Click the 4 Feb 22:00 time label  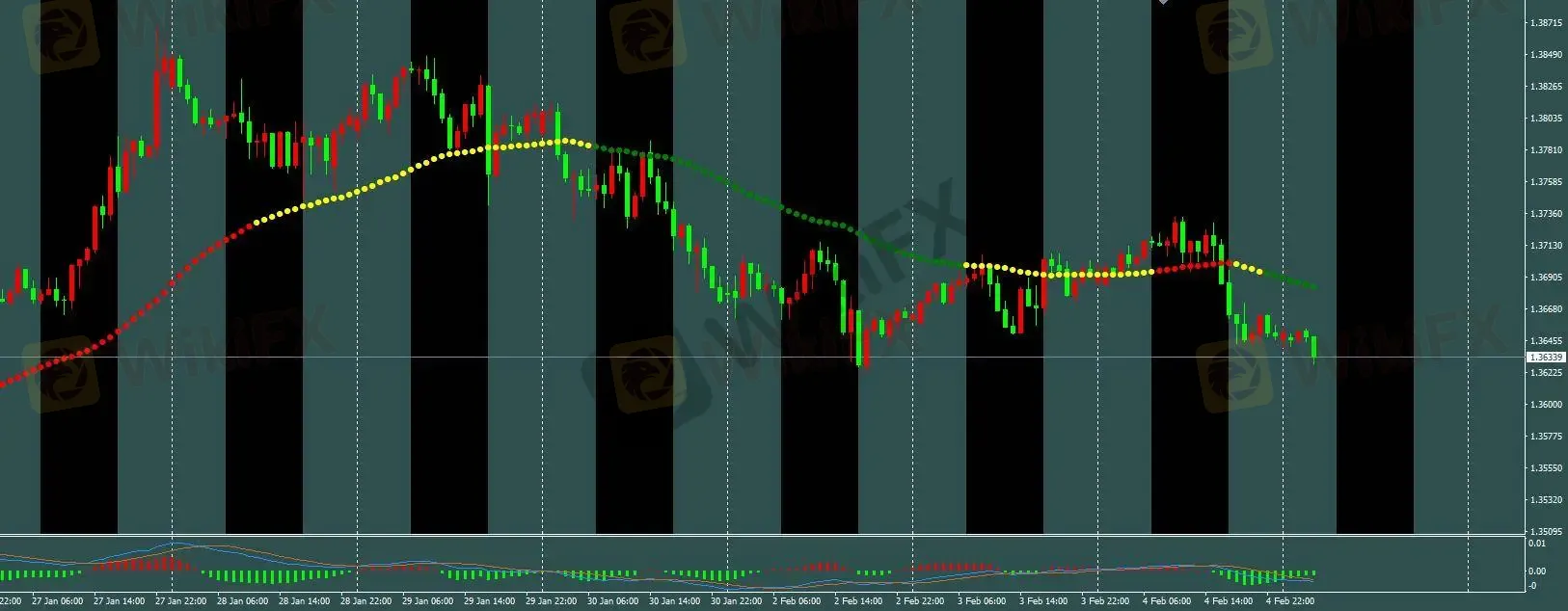[x=1290, y=601]
